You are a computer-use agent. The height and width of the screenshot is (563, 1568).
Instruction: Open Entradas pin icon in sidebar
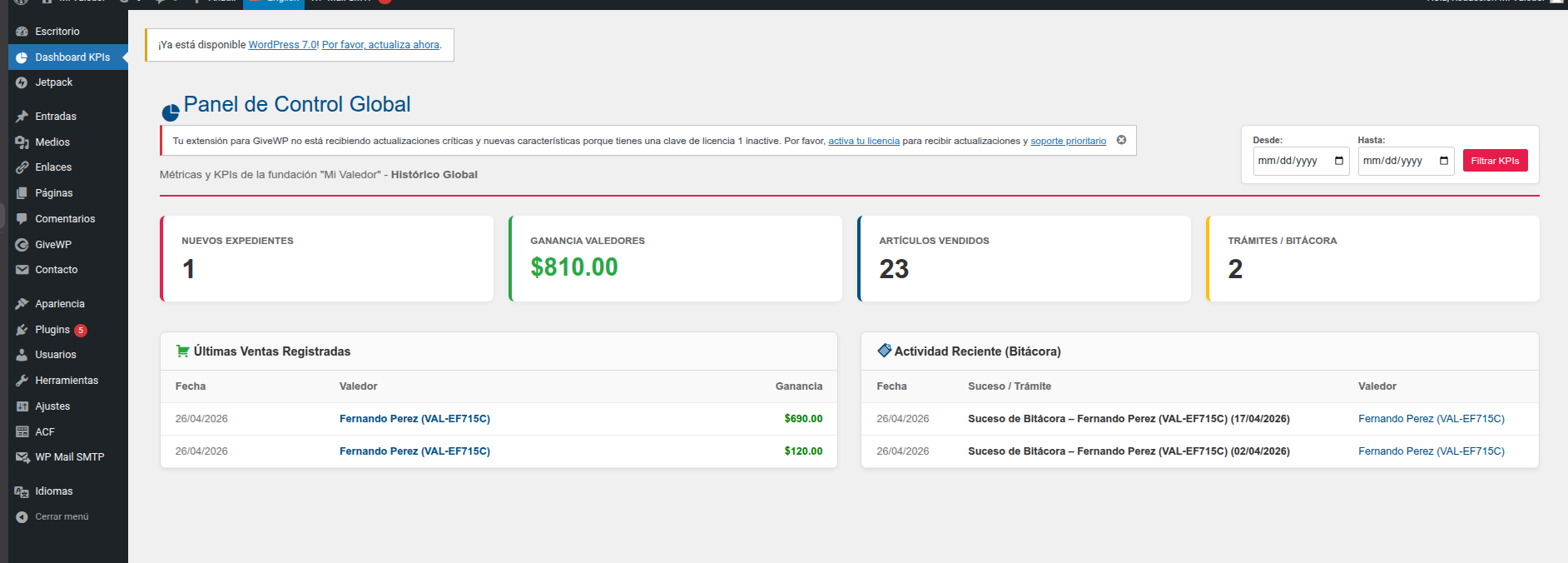(22, 117)
